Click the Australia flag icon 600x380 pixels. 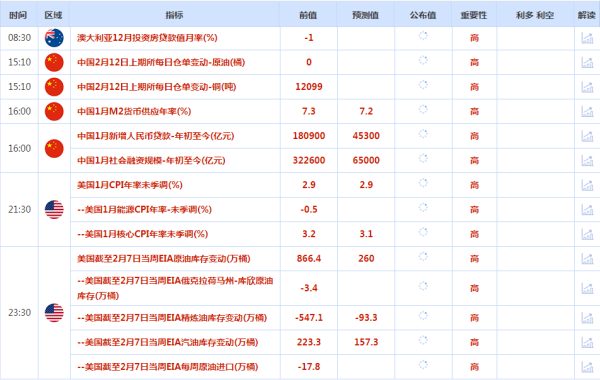[54, 38]
